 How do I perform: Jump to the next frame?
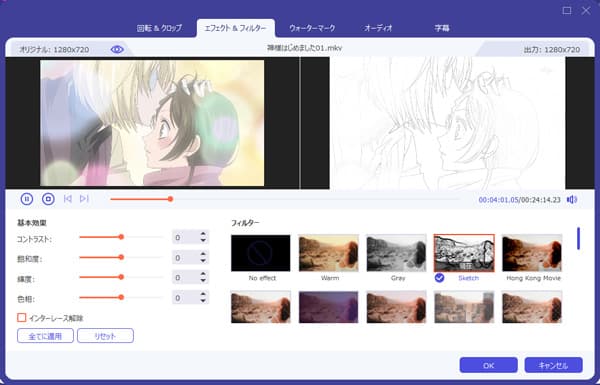[84, 199]
